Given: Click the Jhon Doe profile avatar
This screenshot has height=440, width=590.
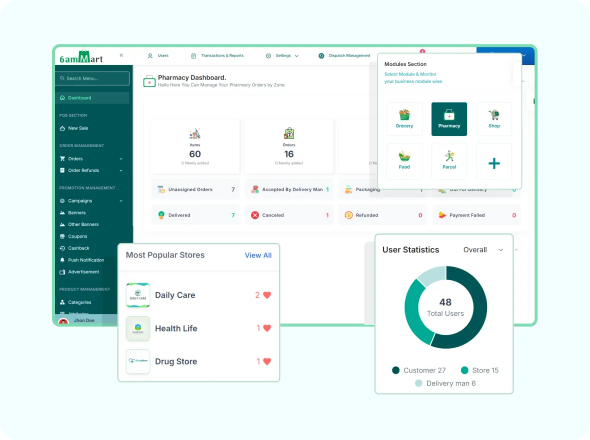Looking at the screenshot, I should click(63, 321).
